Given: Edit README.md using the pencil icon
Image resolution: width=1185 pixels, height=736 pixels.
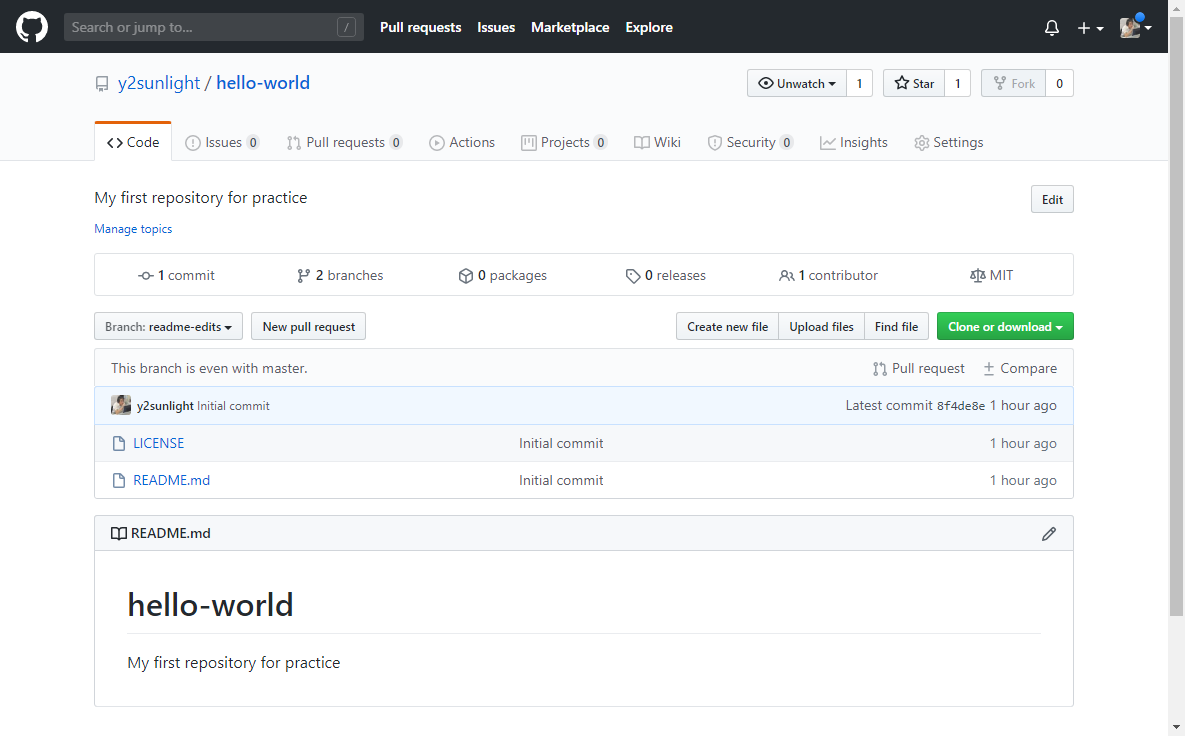Looking at the screenshot, I should pyautogui.click(x=1048, y=534).
